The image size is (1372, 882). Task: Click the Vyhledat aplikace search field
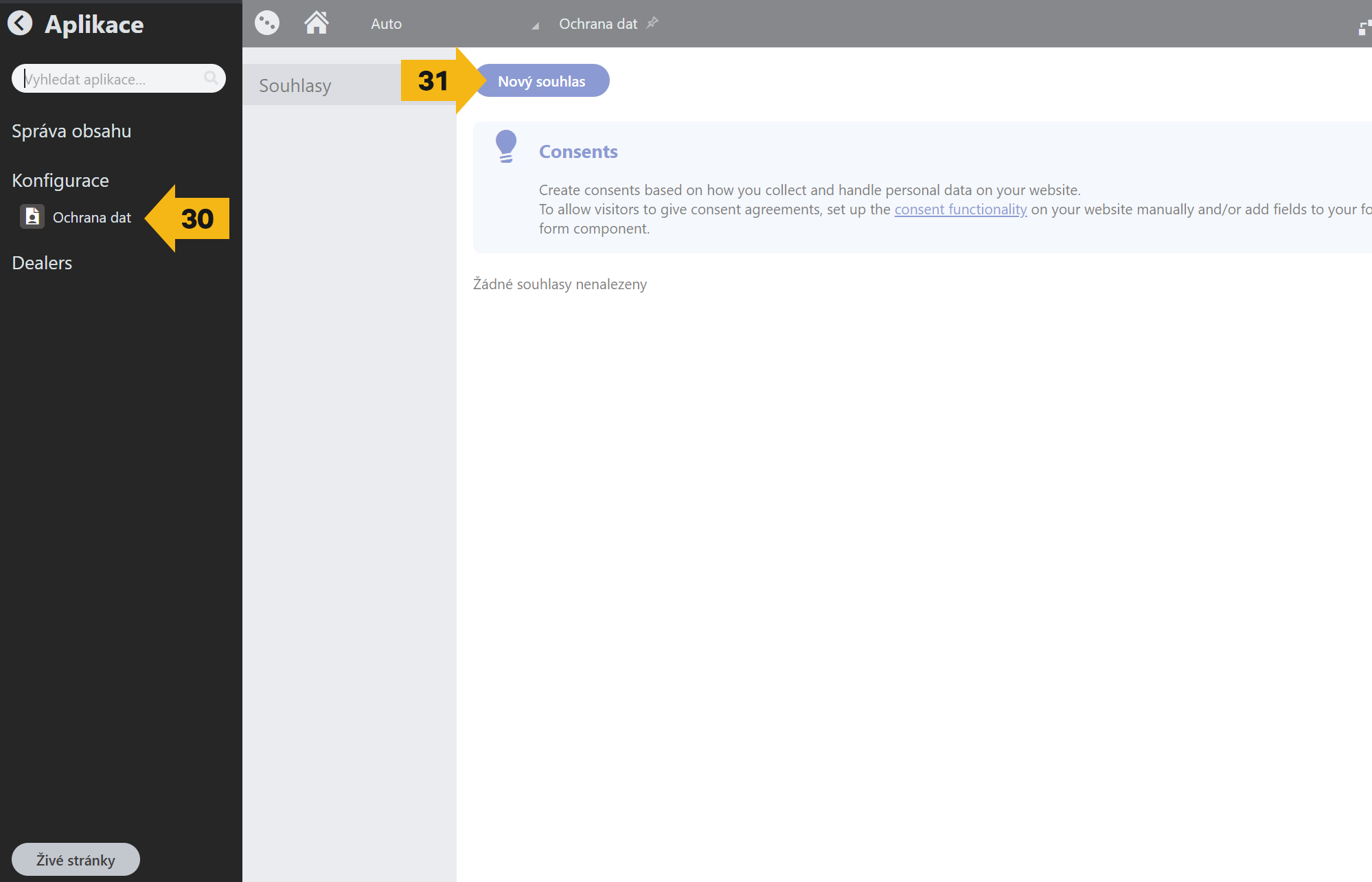[x=118, y=79]
